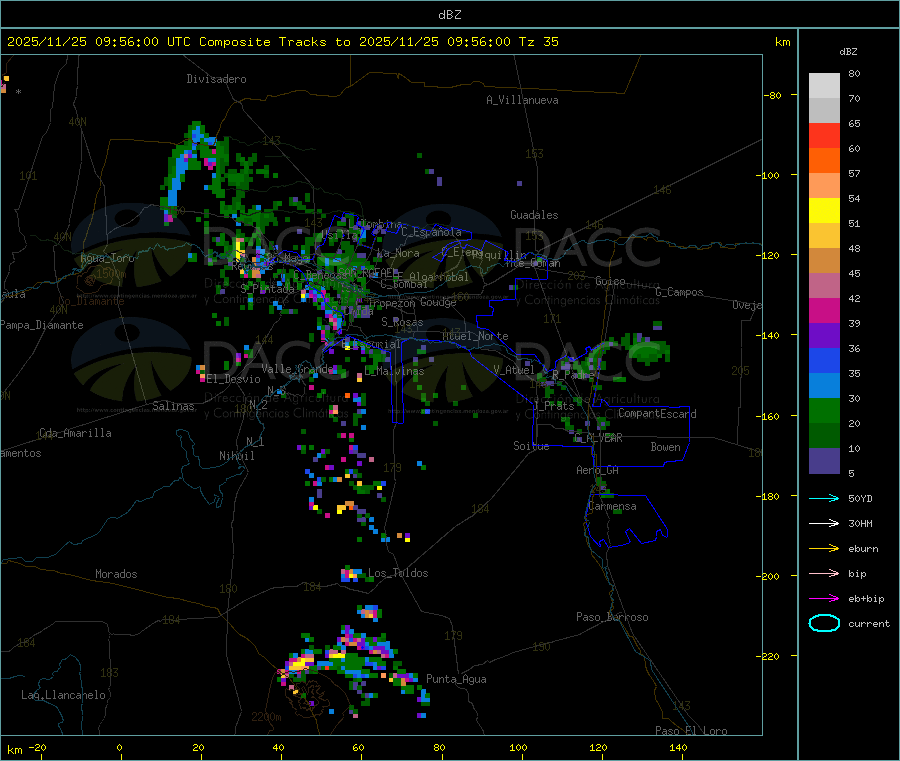Viewport: 900px width, 761px height.
Task: Click the eburn legend label
Action: point(863,548)
